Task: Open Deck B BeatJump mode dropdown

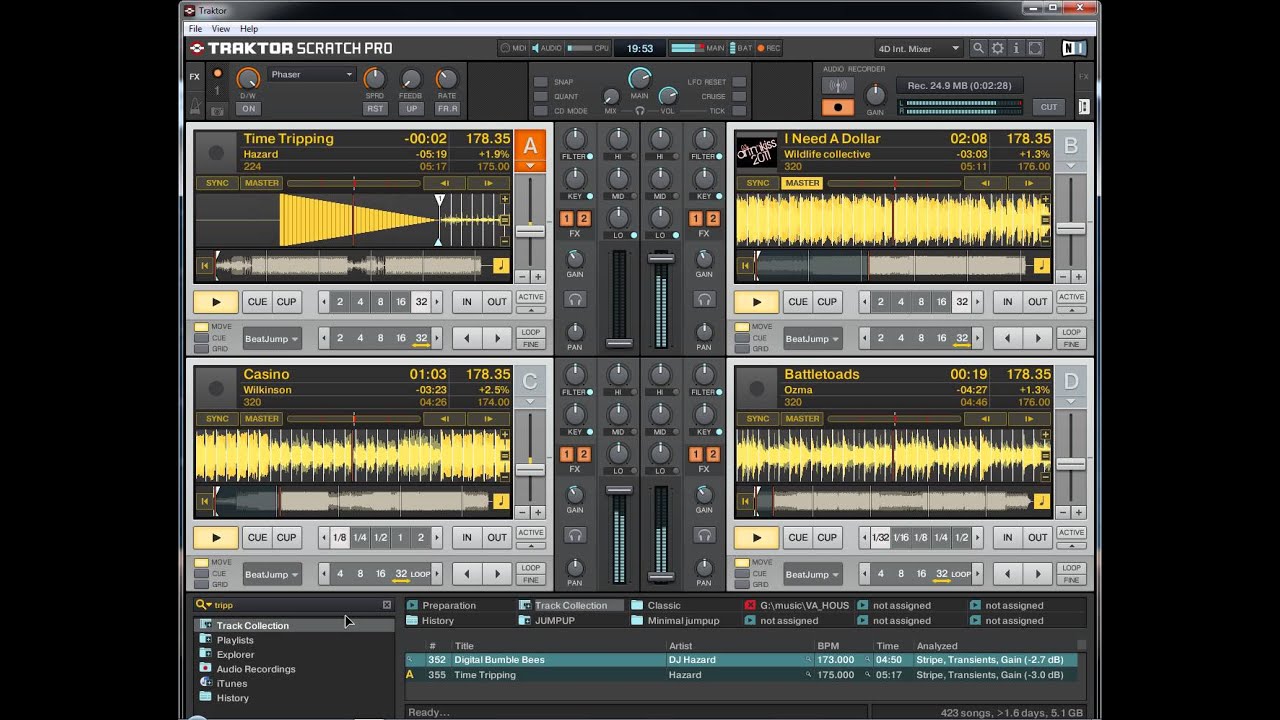Action: tap(812, 338)
